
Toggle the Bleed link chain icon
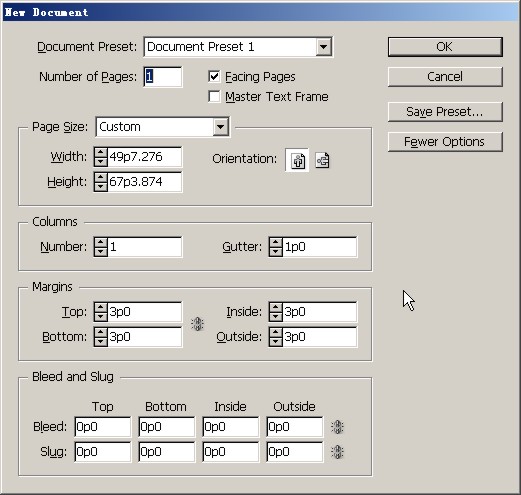click(x=337, y=427)
